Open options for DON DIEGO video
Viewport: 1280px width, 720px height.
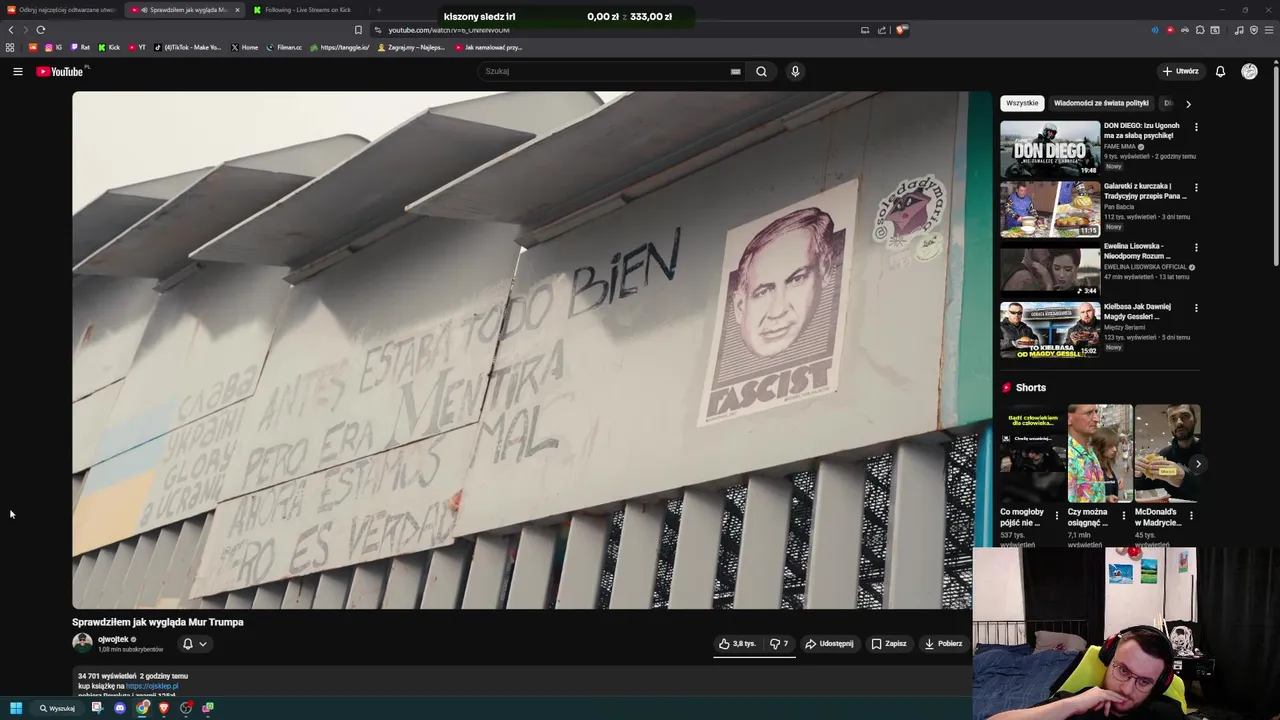click(1196, 127)
